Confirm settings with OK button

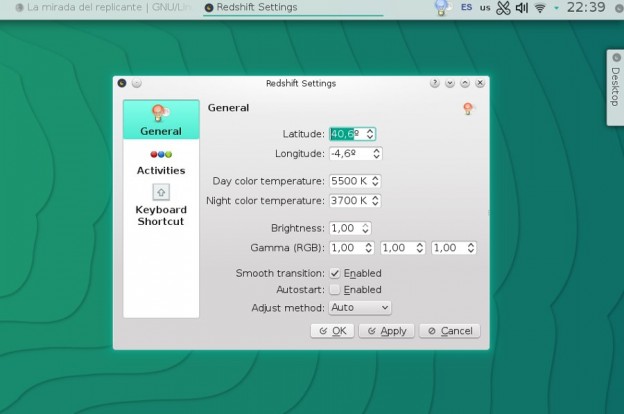tap(332, 331)
